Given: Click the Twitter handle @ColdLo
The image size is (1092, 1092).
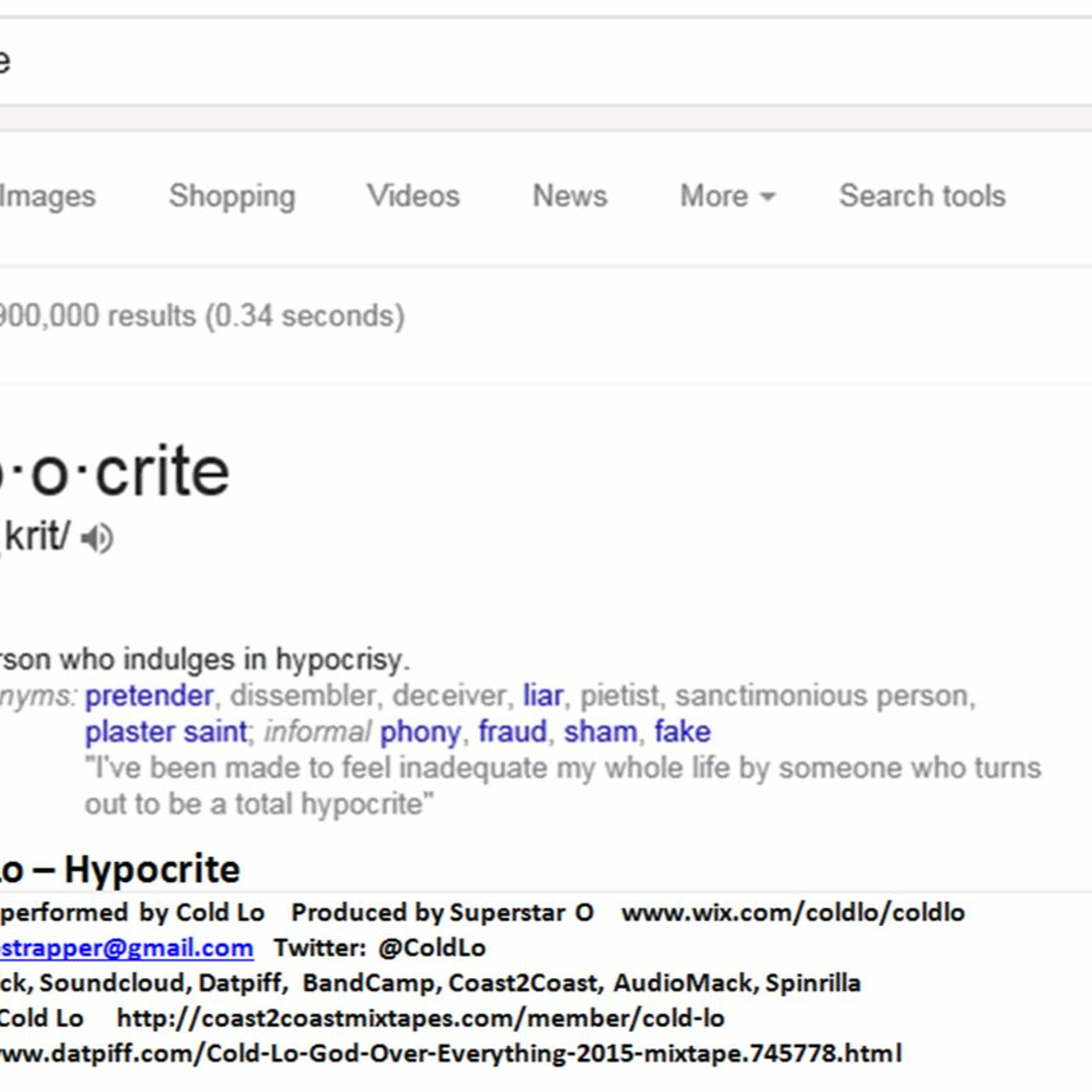Looking at the screenshot, I should tap(432, 948).
